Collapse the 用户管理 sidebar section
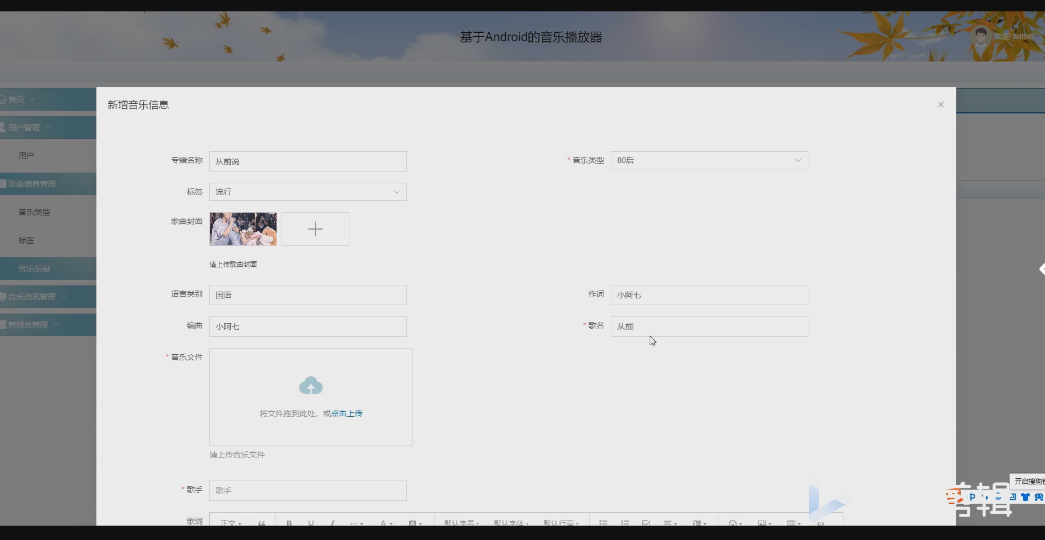This screenshot has height=540, width=1045. click(48, 127)
